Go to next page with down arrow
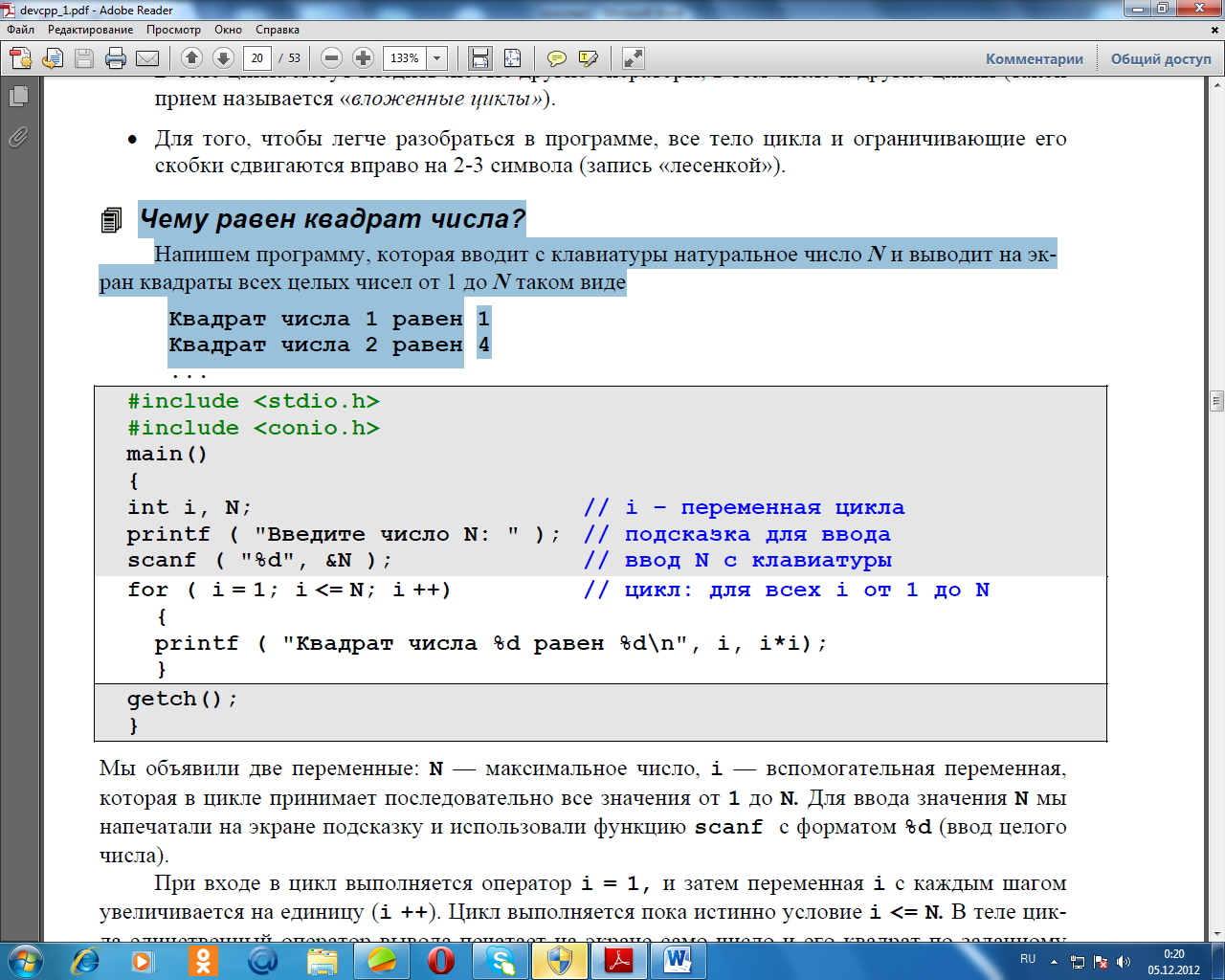 (x=223, y=58)
